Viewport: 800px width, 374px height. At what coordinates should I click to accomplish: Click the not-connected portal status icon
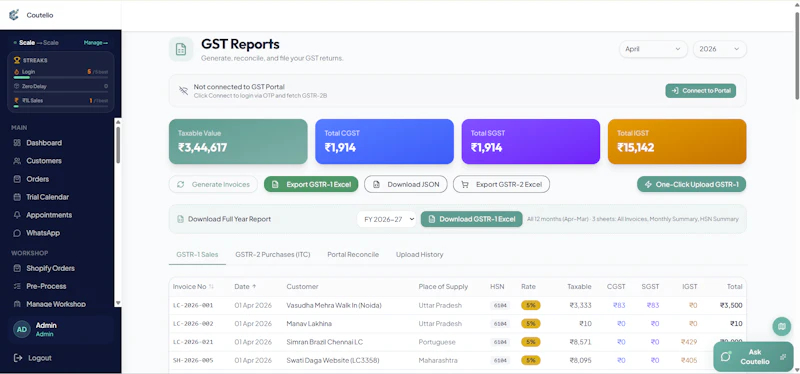click(183, 90)
